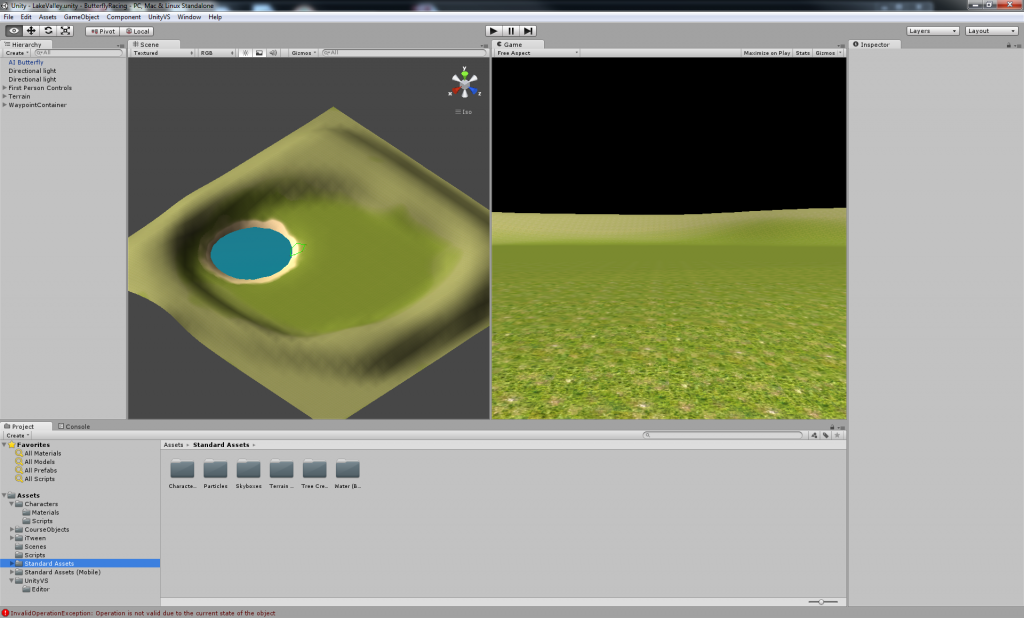Select All Prefabs favorite
The width and height of the screenshot is (1024, 618).
pos(40,470)
